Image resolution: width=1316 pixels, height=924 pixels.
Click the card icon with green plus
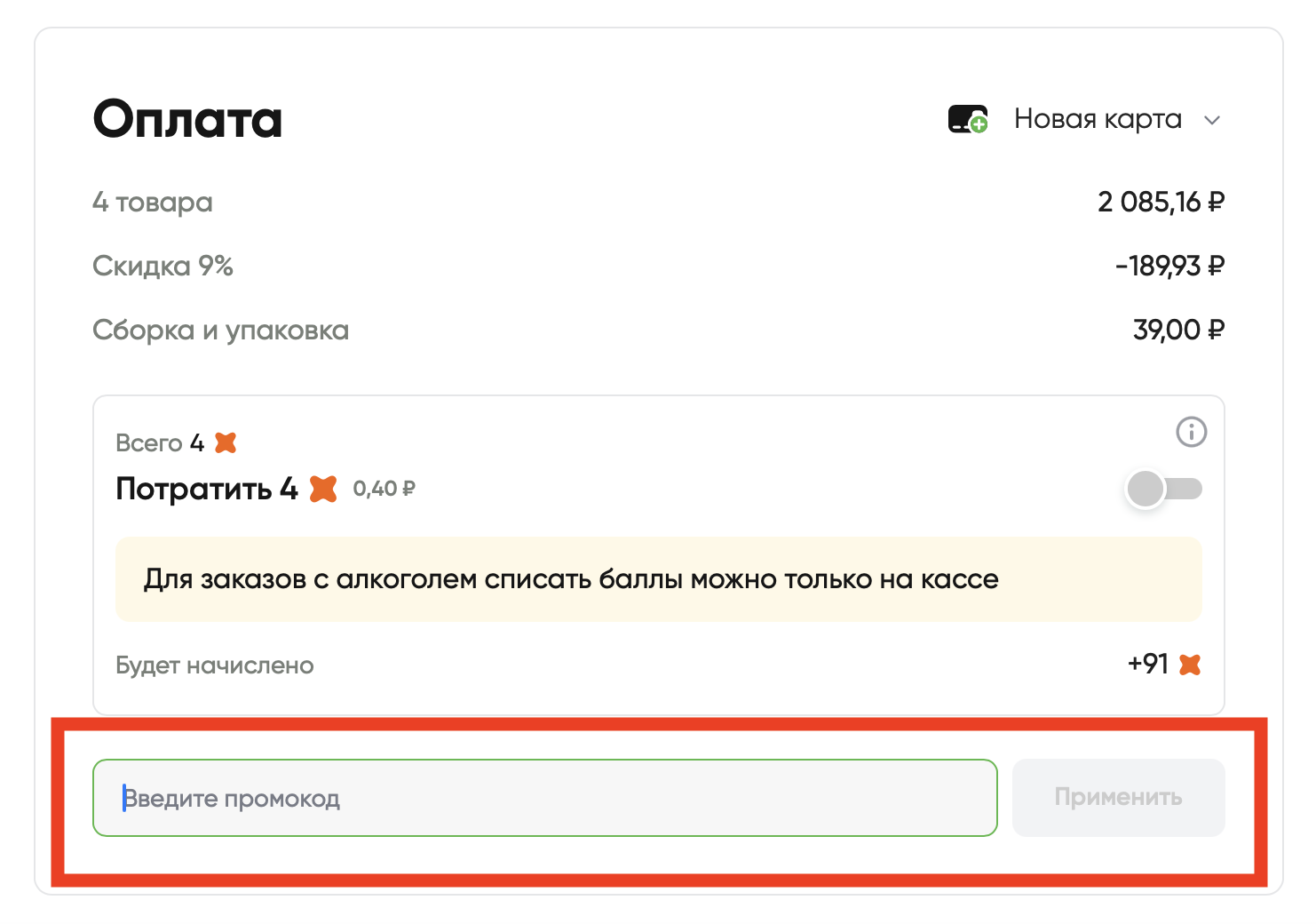tap(968, 119)
